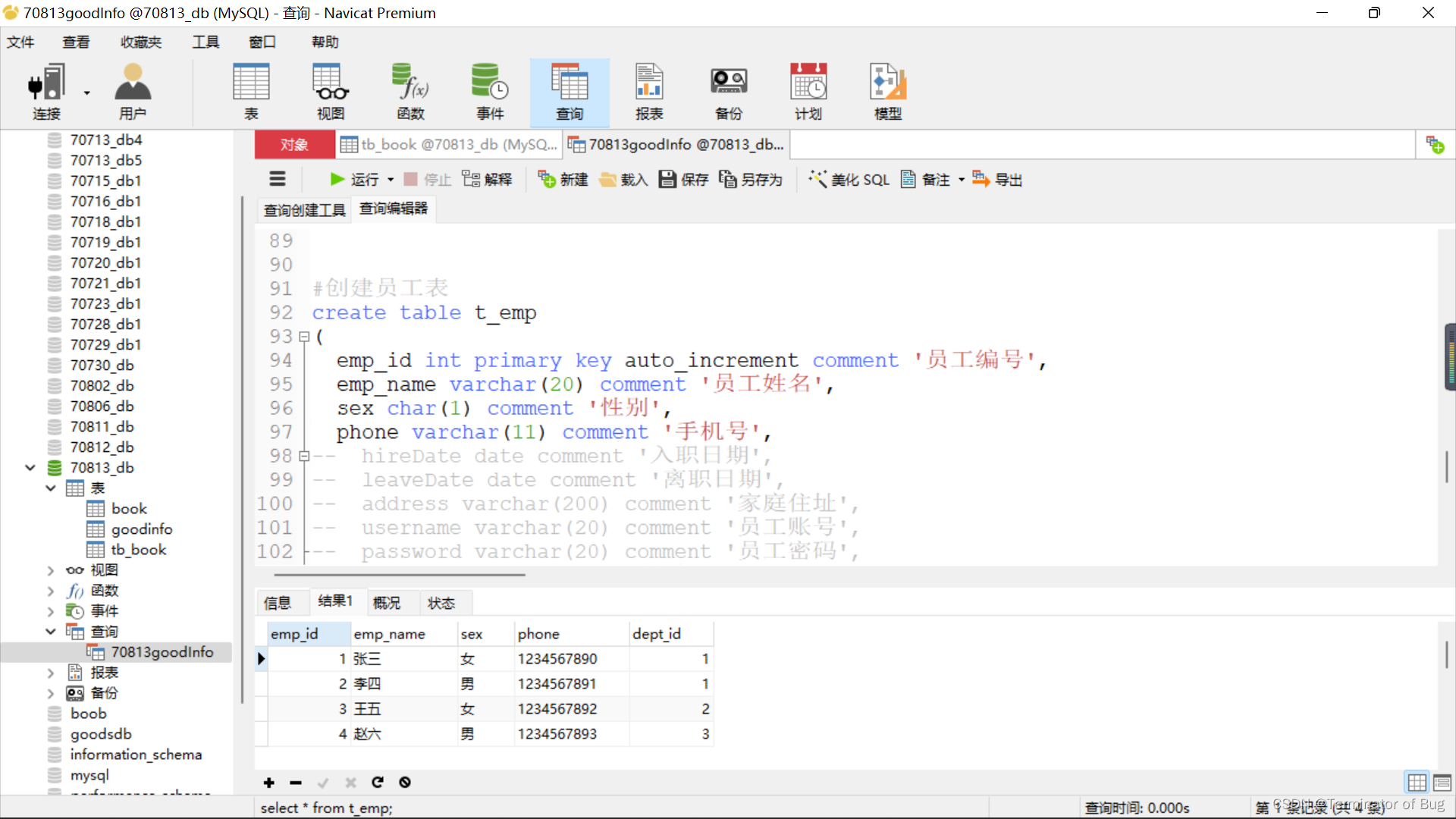Click the Explain (解释) query button
This screenshot has height=819, width=1456.
(488, 179)
